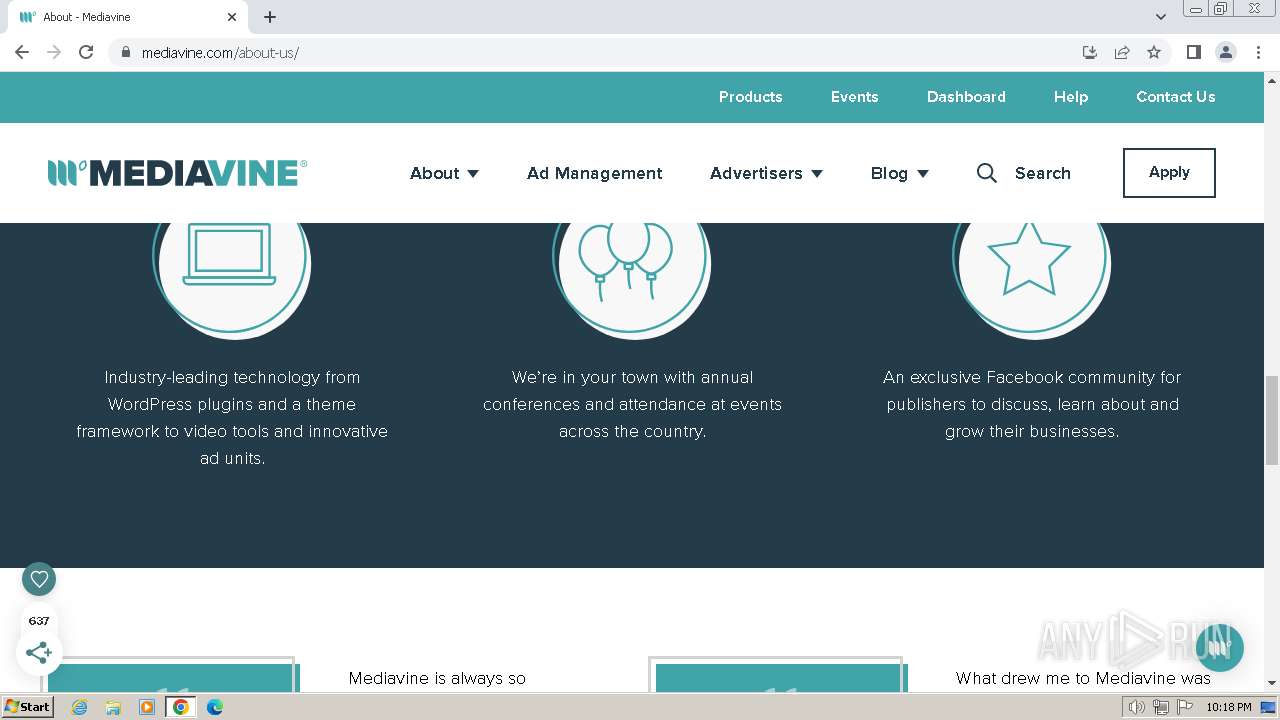The image size is (1280, 720).
Task: Share this page icon
Action: click(x=1122, y=52)
